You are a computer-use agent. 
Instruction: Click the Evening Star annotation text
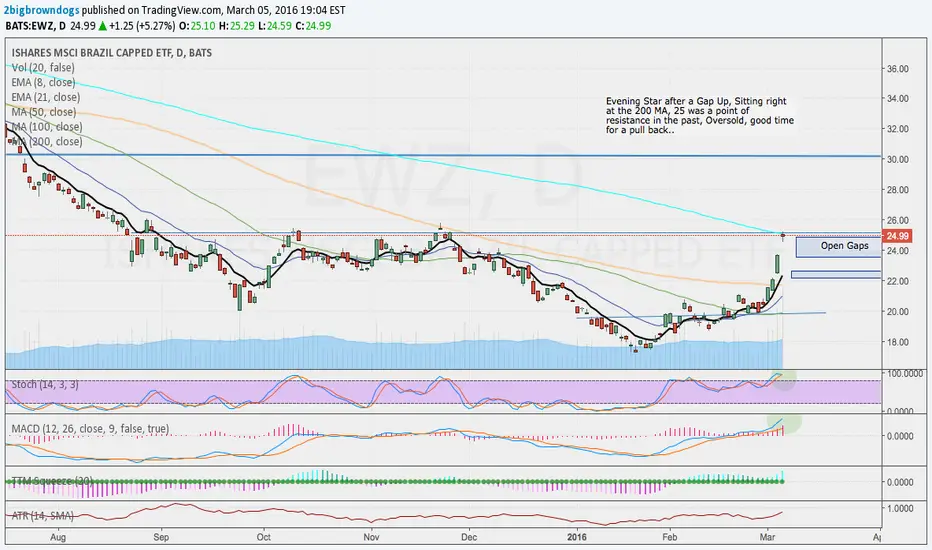700,115
